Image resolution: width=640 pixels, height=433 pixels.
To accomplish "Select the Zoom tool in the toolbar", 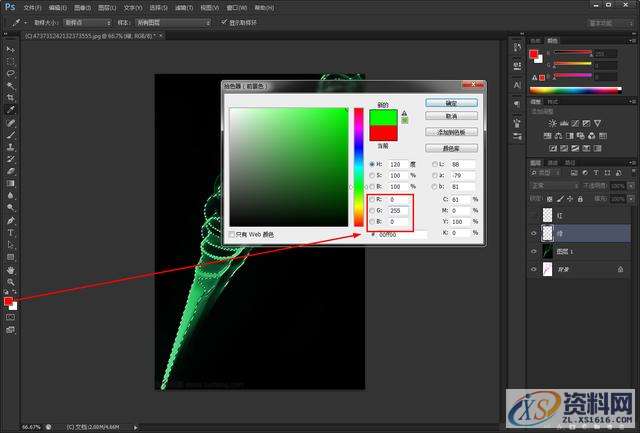I will pyautogui.click(x=10, y=281).
